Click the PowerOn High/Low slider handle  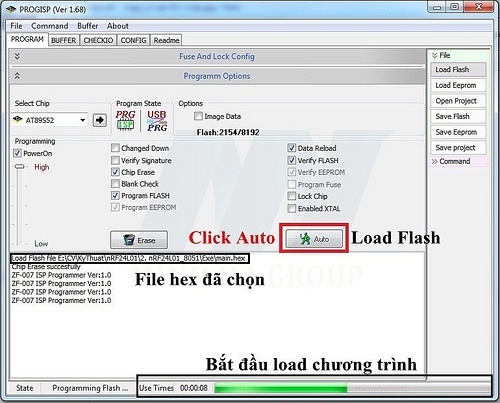click(x=20, y=166)
